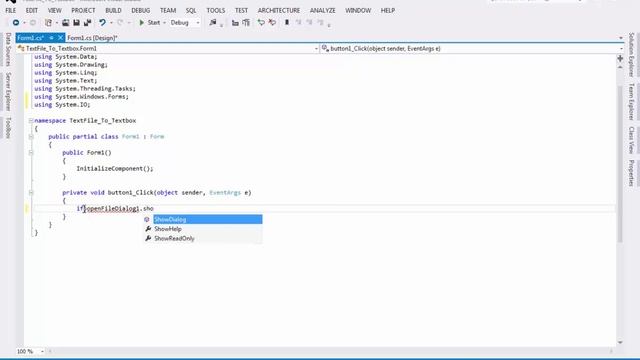This screenshot has width=640, height=360.
Task: Open the SQL menu
Action: pyautogui.click(x=191, y=10)
